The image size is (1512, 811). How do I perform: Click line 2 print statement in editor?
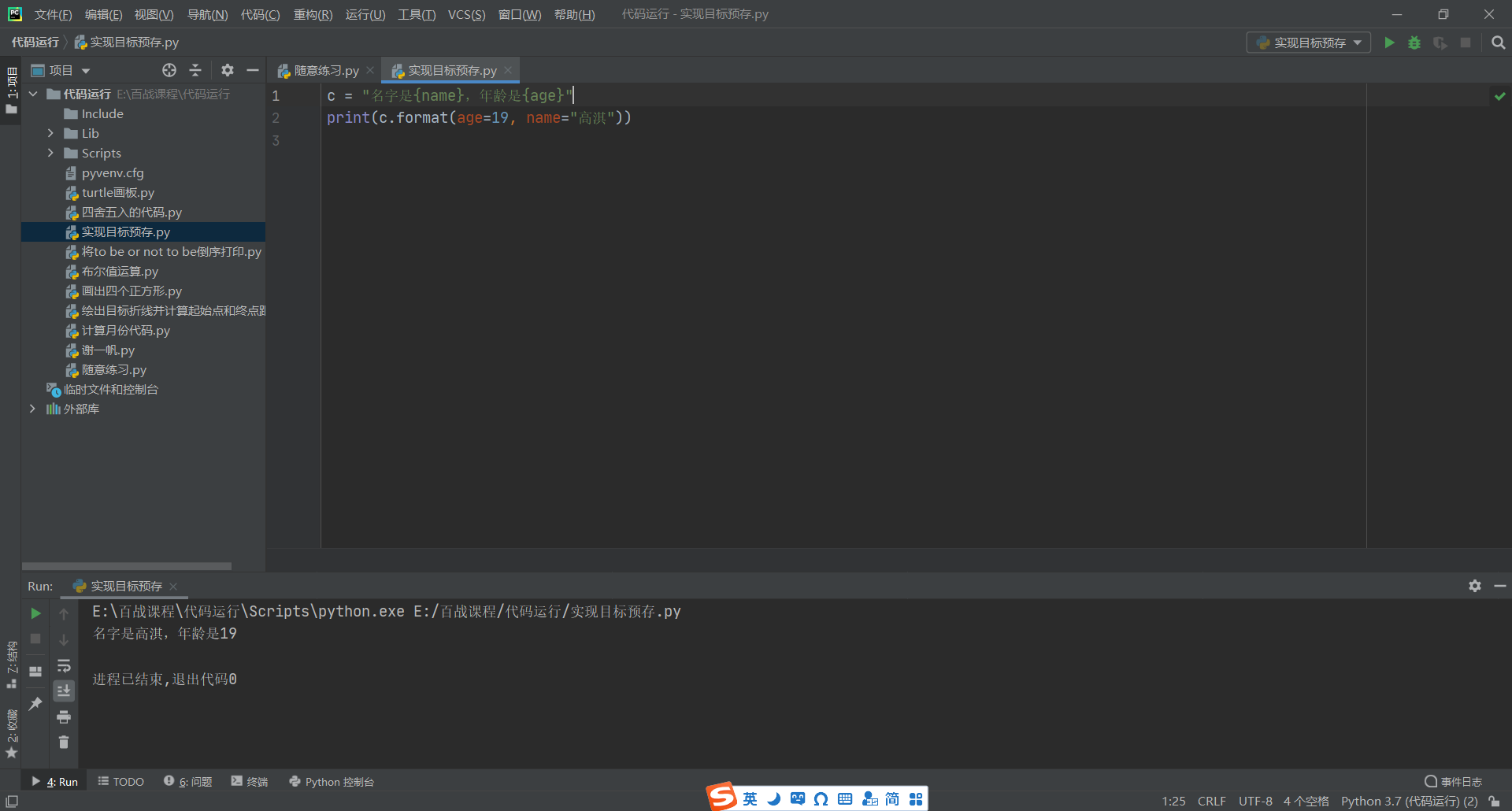479,117
